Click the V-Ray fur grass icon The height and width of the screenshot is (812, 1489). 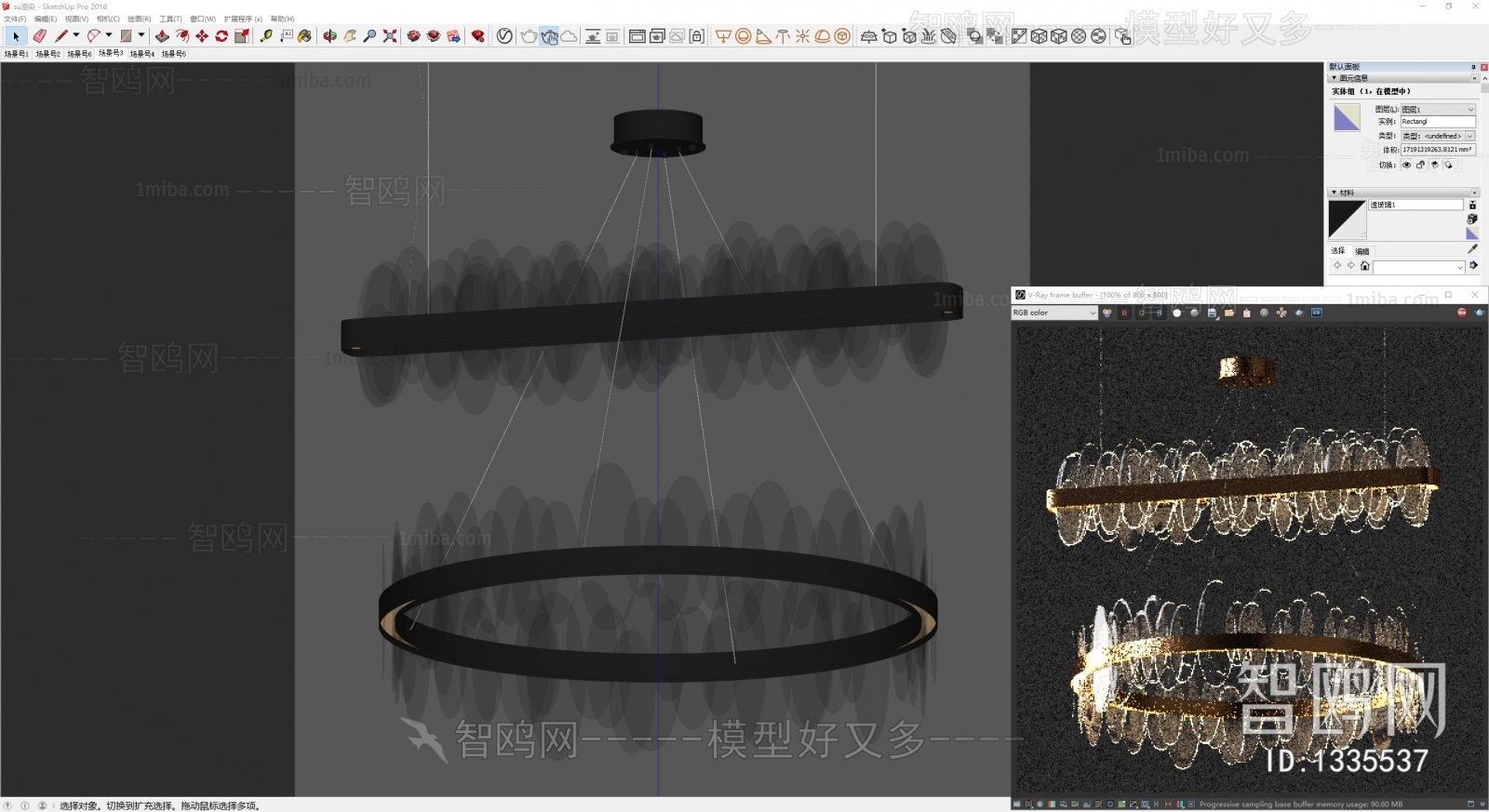point(929,36)
